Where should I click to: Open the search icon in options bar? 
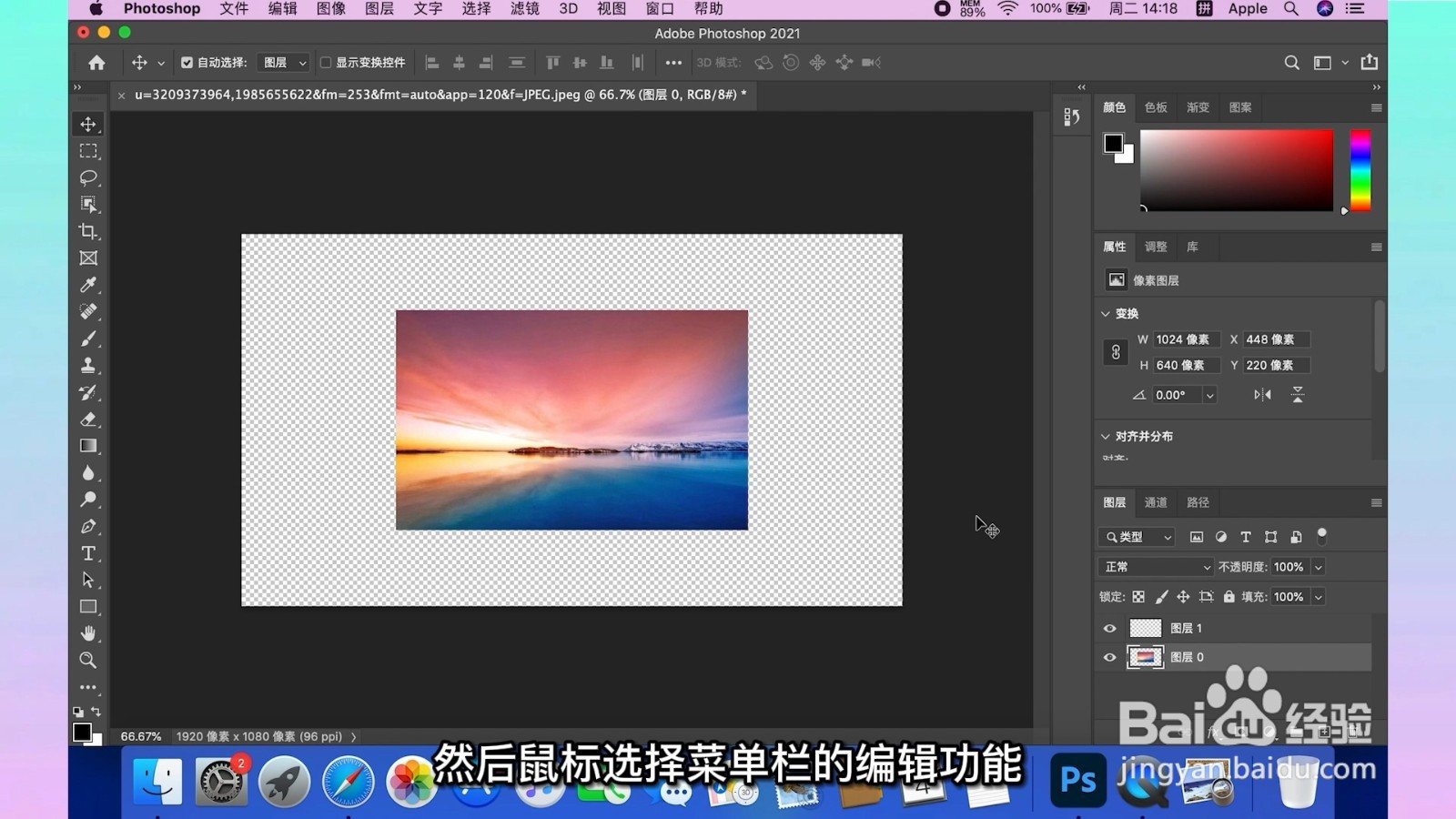coord(1291,63)
